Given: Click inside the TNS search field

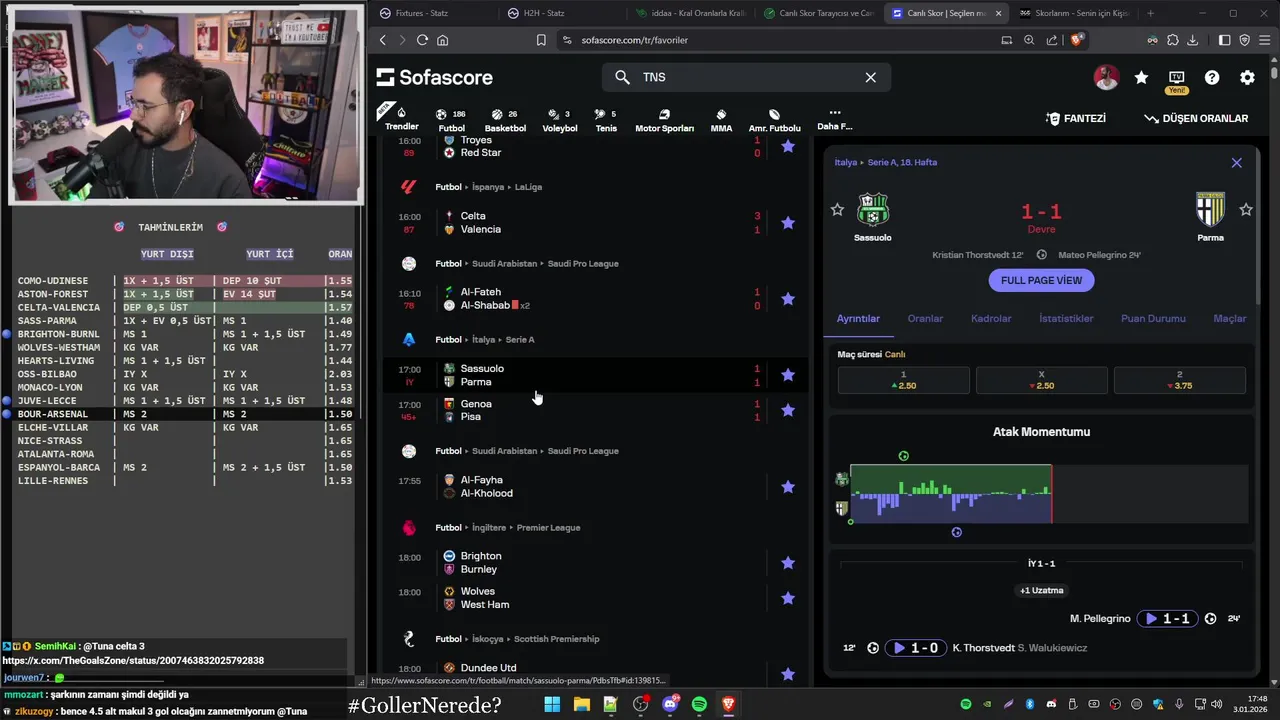Looking at the screenshot, I should [746, 77].
